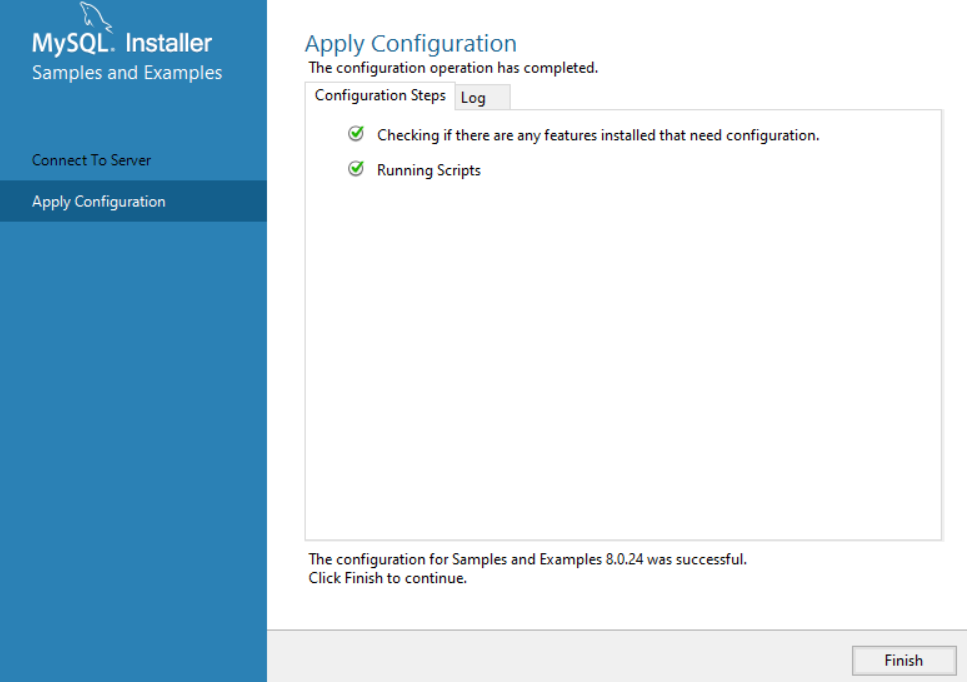The height and width of the screenshot is (682, 967).
Task: Go to Connect To Server step
Action: [x=91, y=160]
